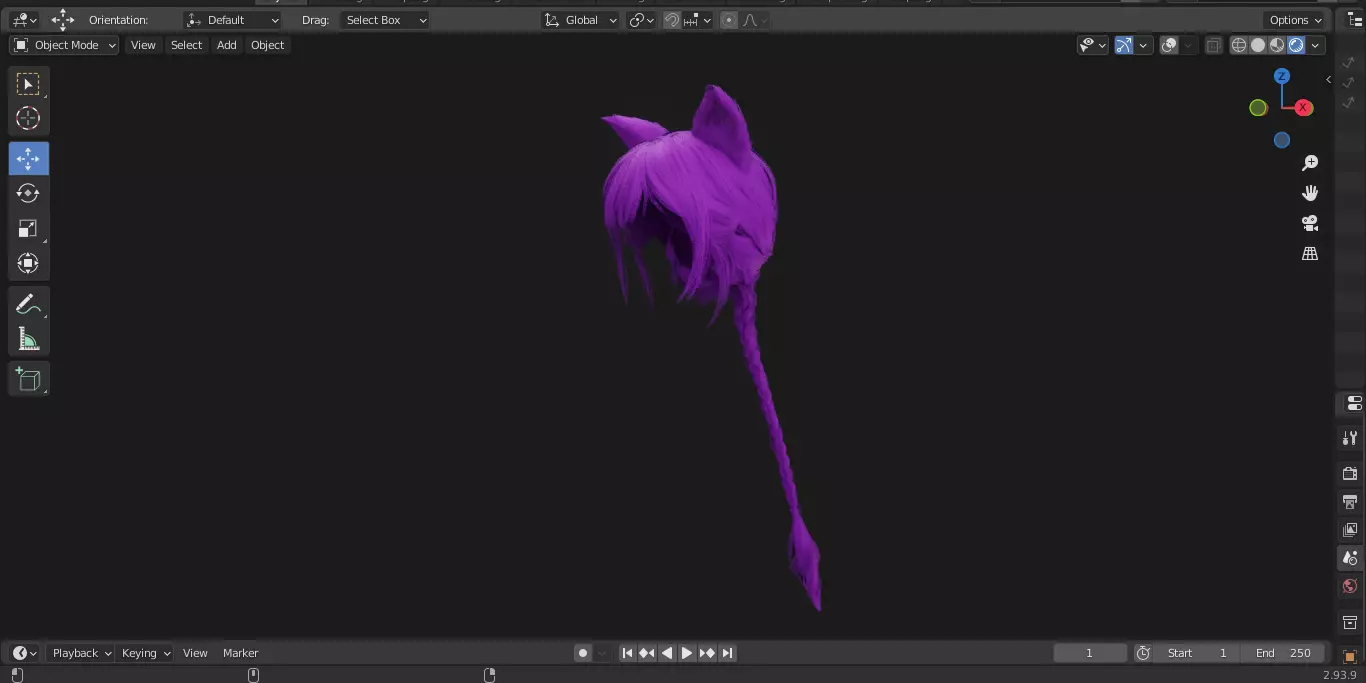The height and width of the screenshot is (683, 1366).
Task: Open the timeline Marker menu
Action: pyautogui.click(x=240, y=653)
